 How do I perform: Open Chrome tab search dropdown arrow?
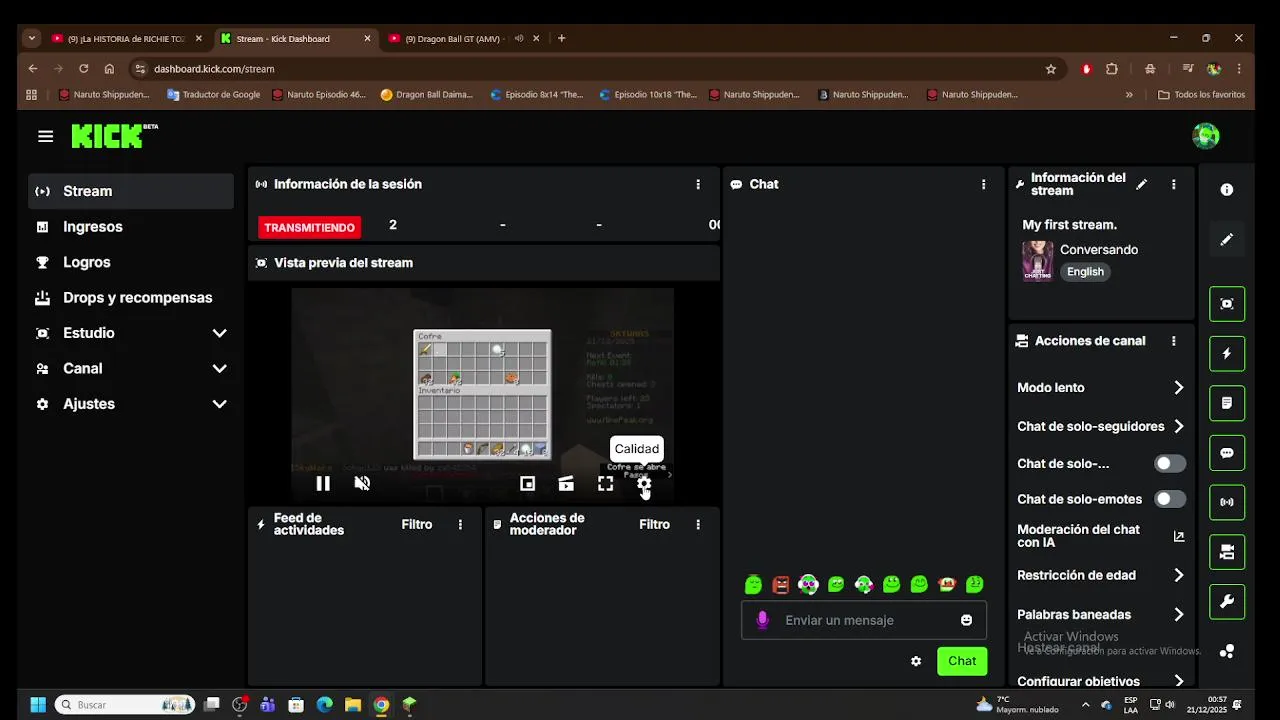pyautogui.click(x=32, y=38)
